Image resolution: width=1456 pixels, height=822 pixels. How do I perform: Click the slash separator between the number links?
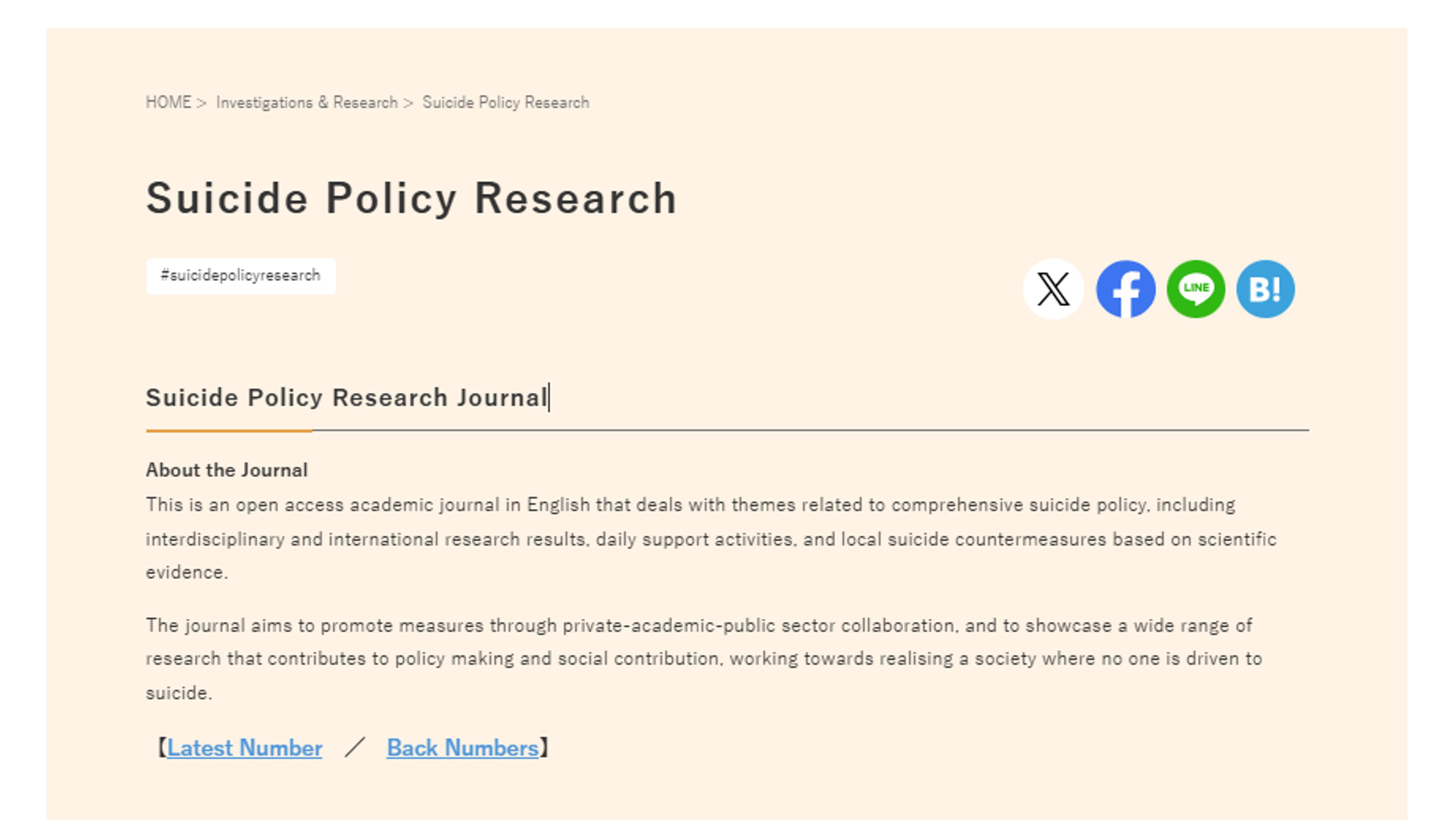coord(355,748)
